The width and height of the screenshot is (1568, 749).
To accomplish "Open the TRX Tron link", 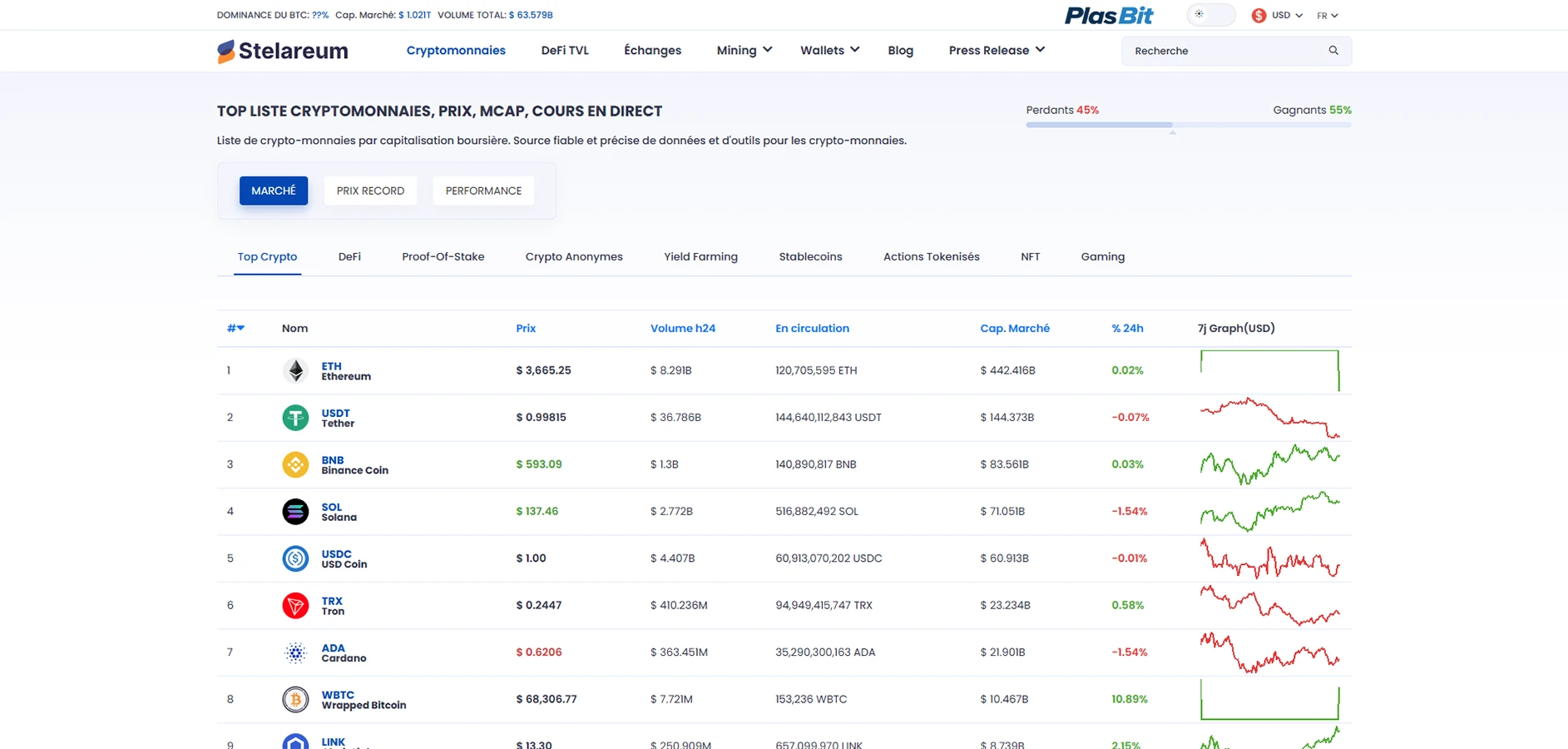I will [x=333, y=606].
